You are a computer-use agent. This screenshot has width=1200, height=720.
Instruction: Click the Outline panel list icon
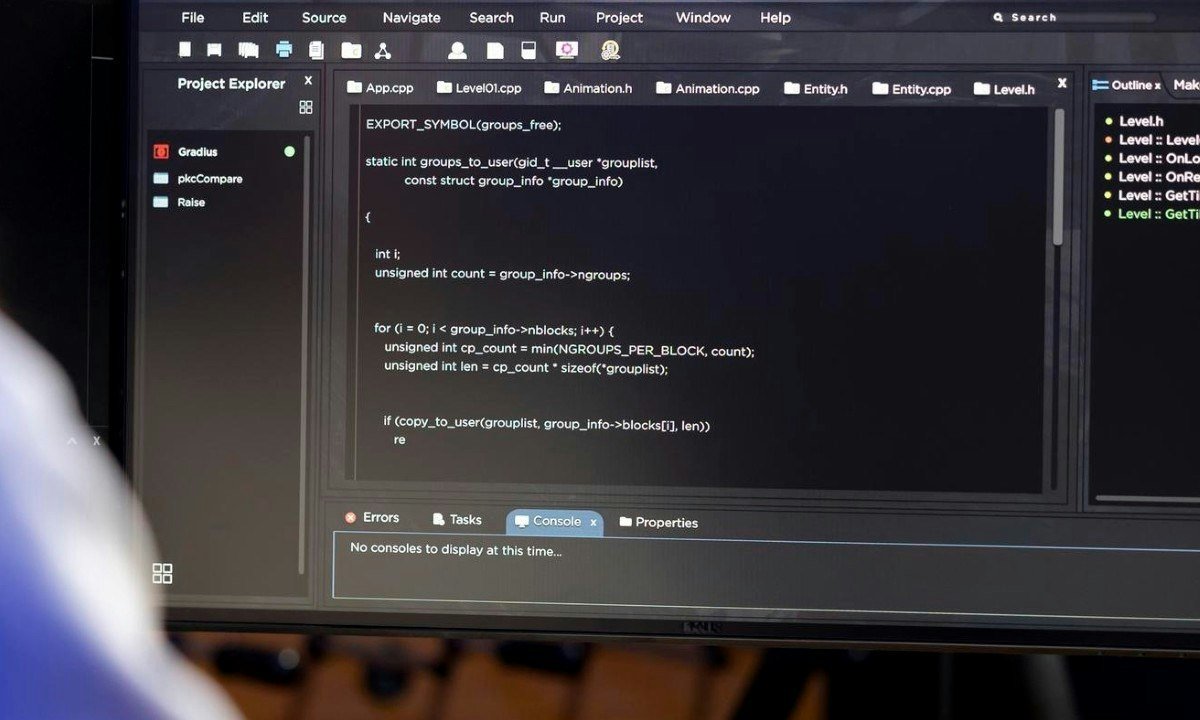pos(1100,85)
